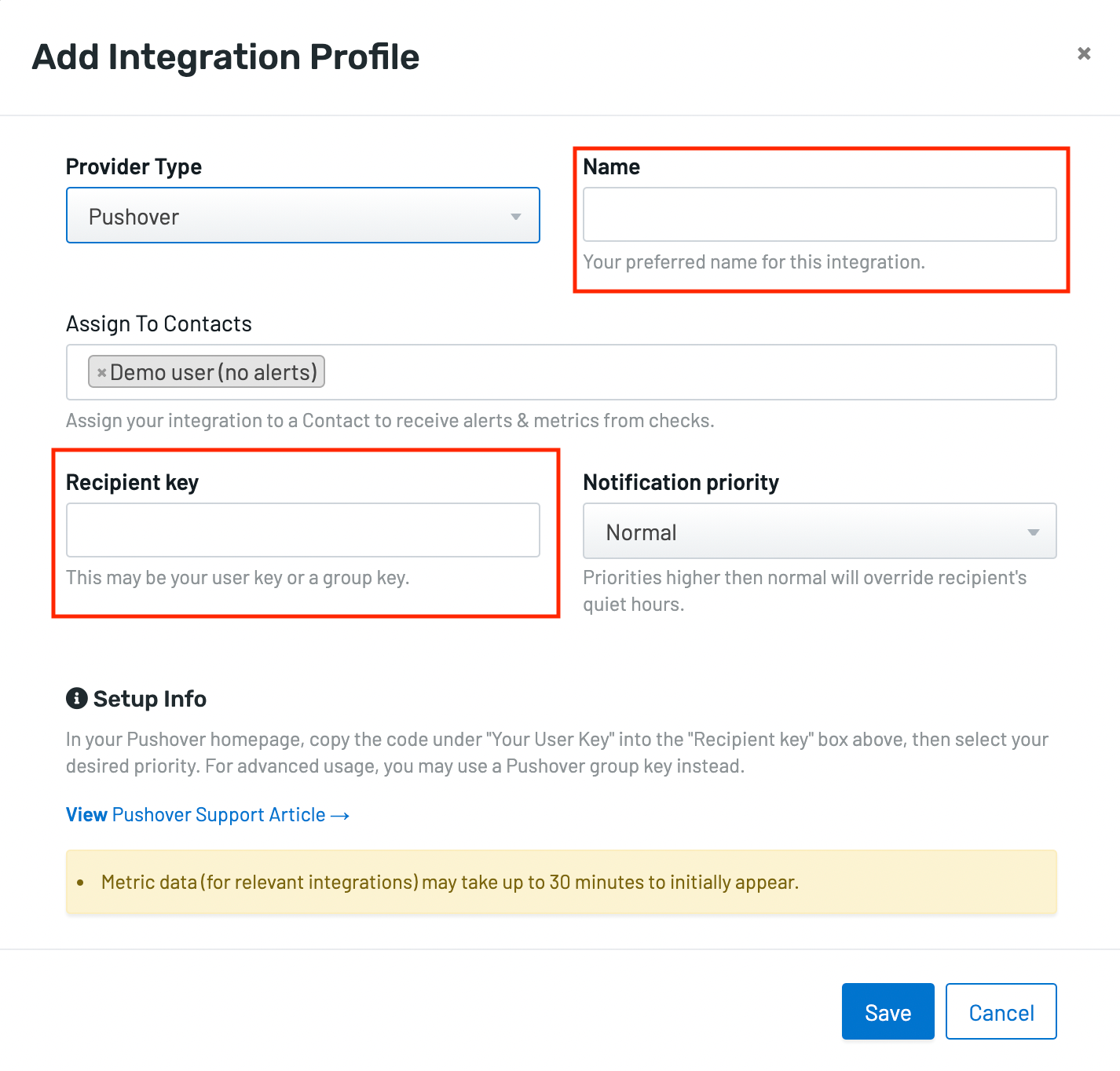The width and height of the screenshot is (1120, 1071).
Task: Save the integration profile
Action: [x=888, y=1011]
